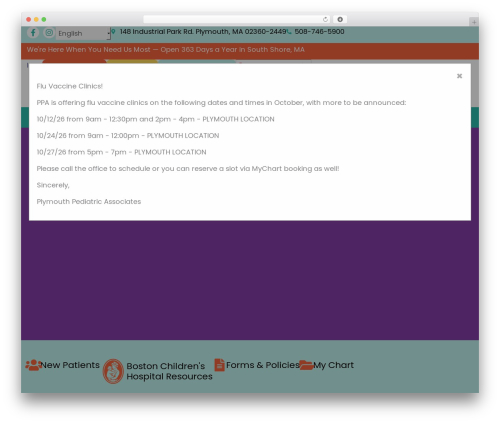This screenshot has height=423, width=500.
Task: Open the My Chart link
Action: point(333,365)
